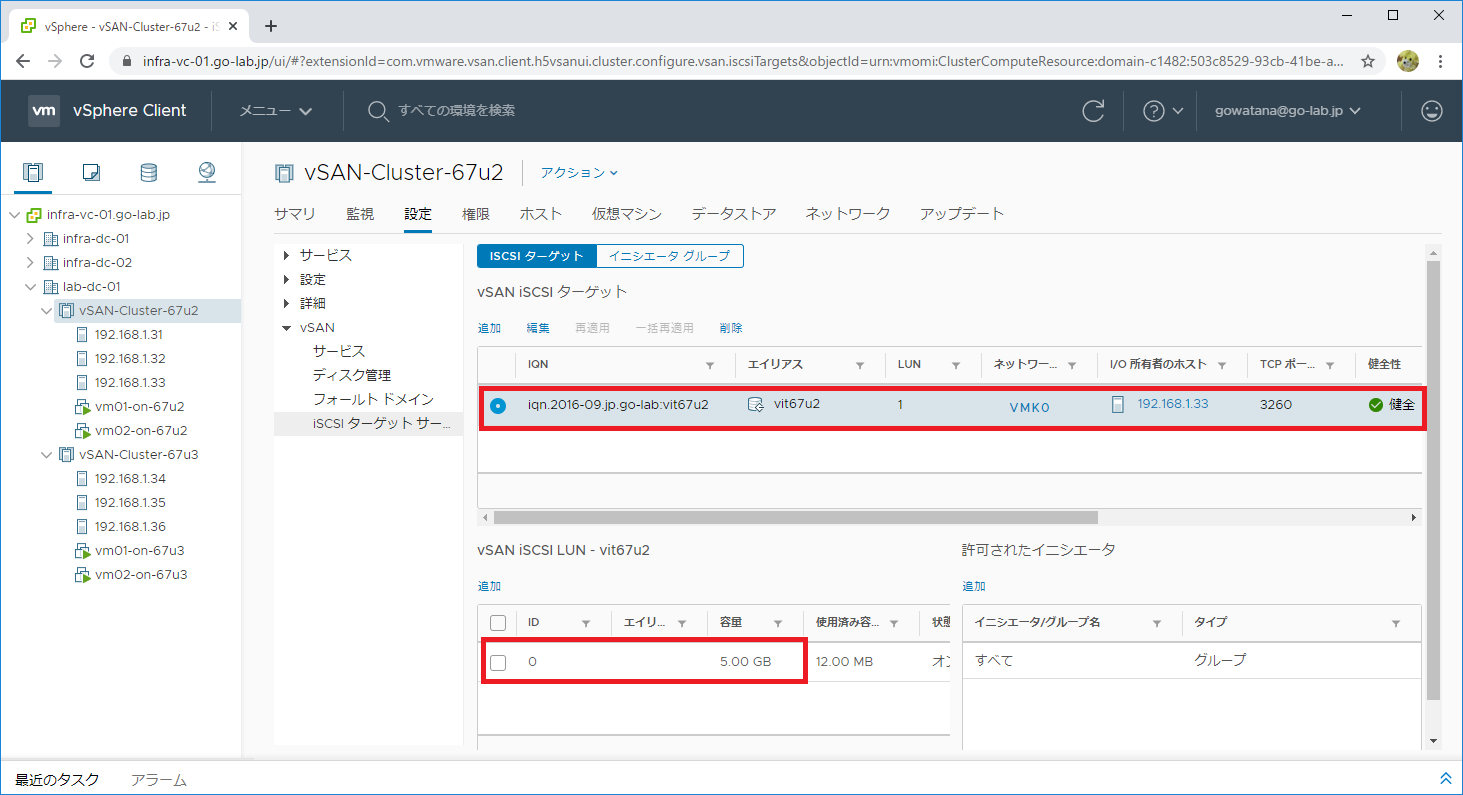
Task: Expand サービス section in configure menu
Action: 287,255
